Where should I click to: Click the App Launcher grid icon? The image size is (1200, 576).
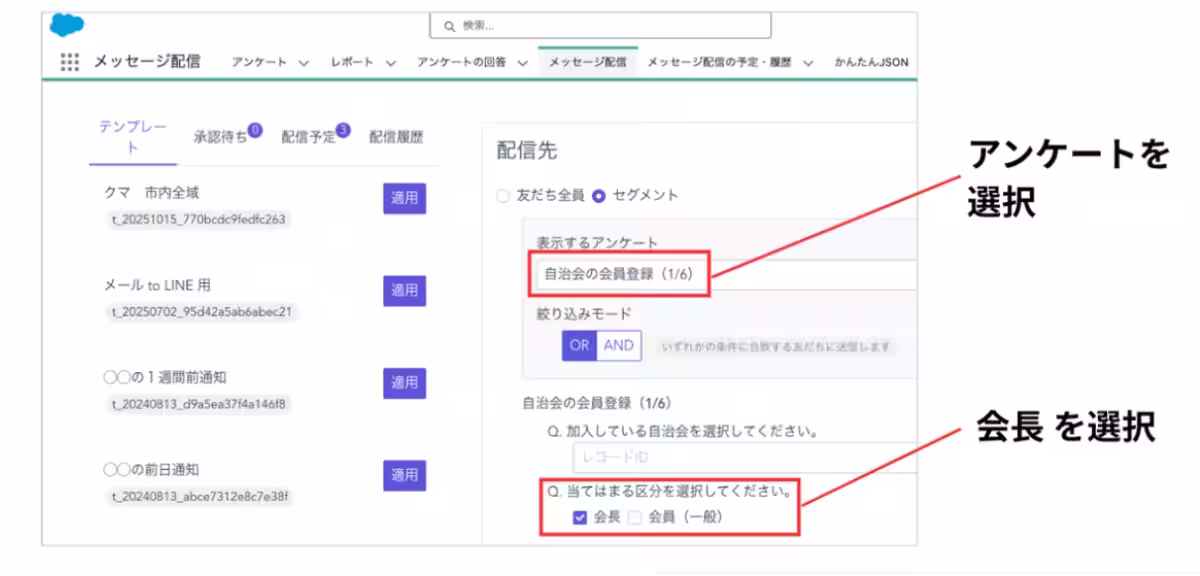[68, 61]
